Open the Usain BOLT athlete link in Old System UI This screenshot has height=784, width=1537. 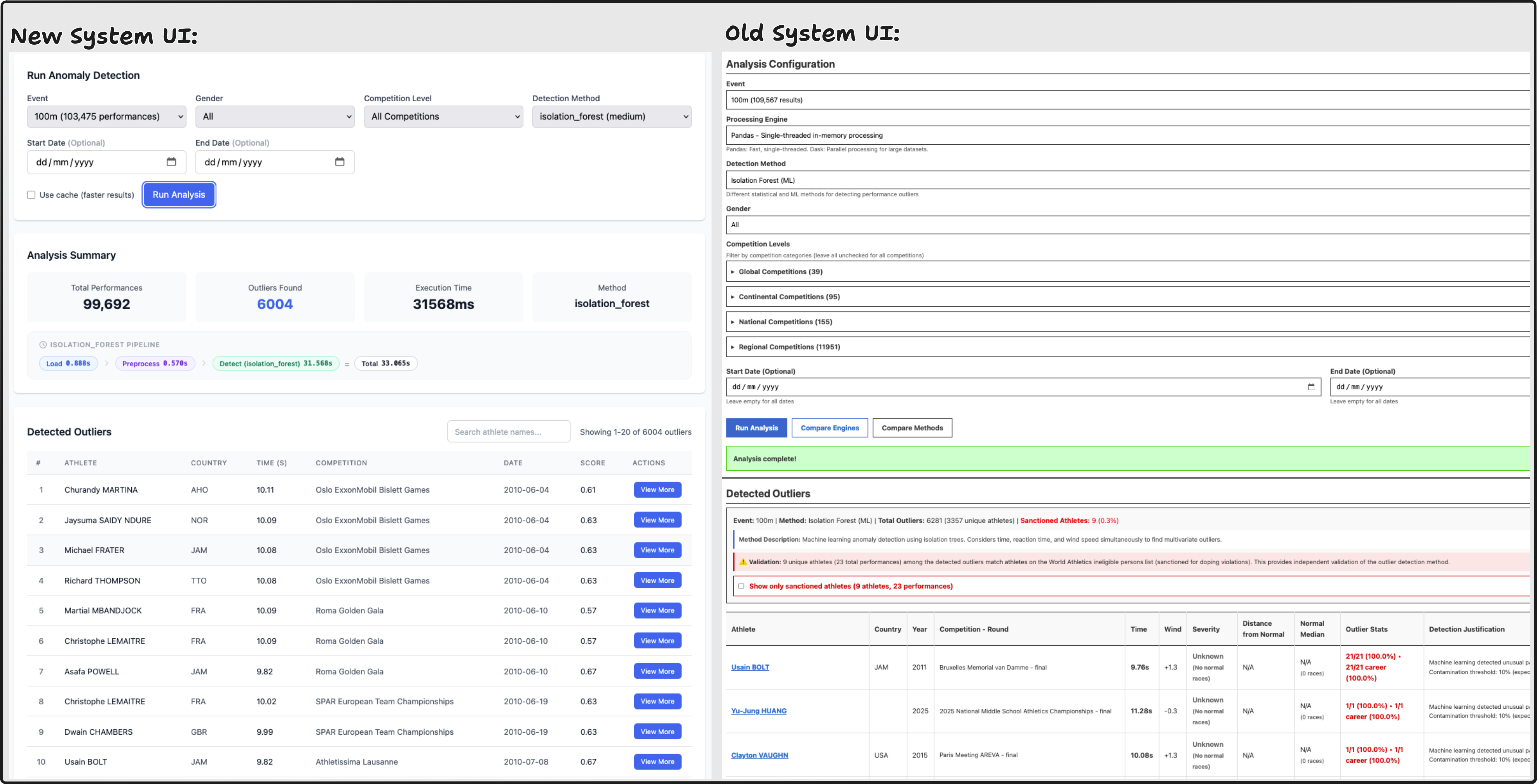750,667
